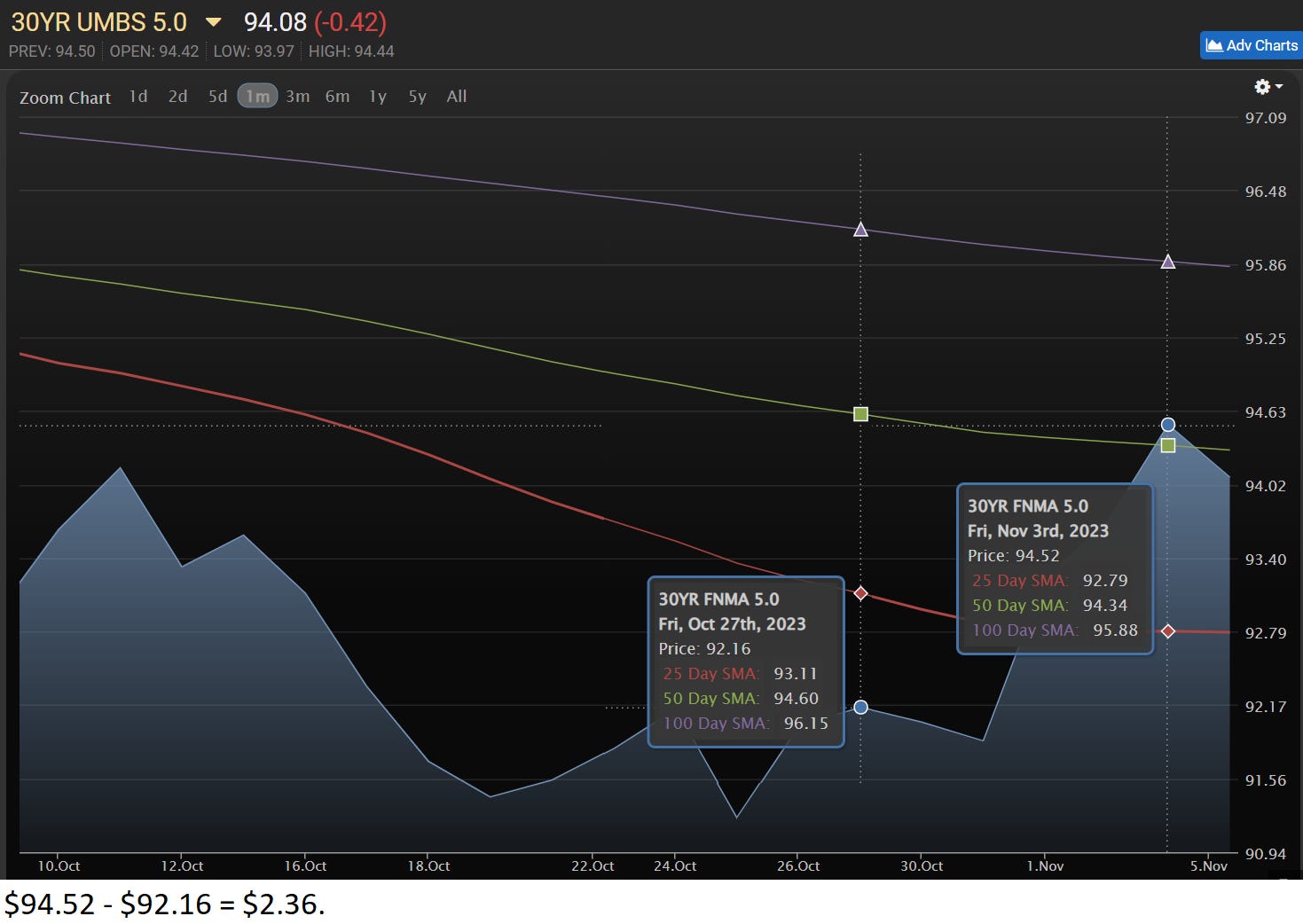
Task: Click the 100 Day SMA triangle marker on Nov 3rd
Action: pyautogui.click(x=1168, y=262)
